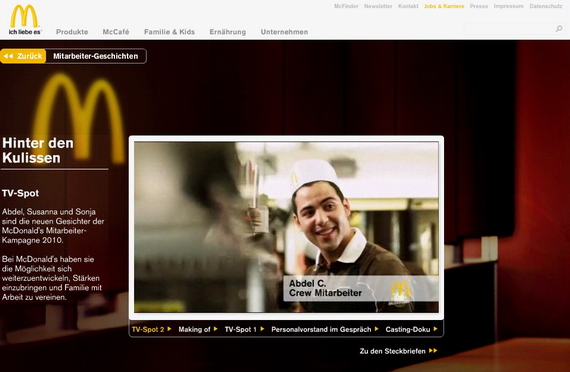570x372 pixels.
Task: Open Personalvorstand im Gespräch video
Action: [x=321, y=329]
